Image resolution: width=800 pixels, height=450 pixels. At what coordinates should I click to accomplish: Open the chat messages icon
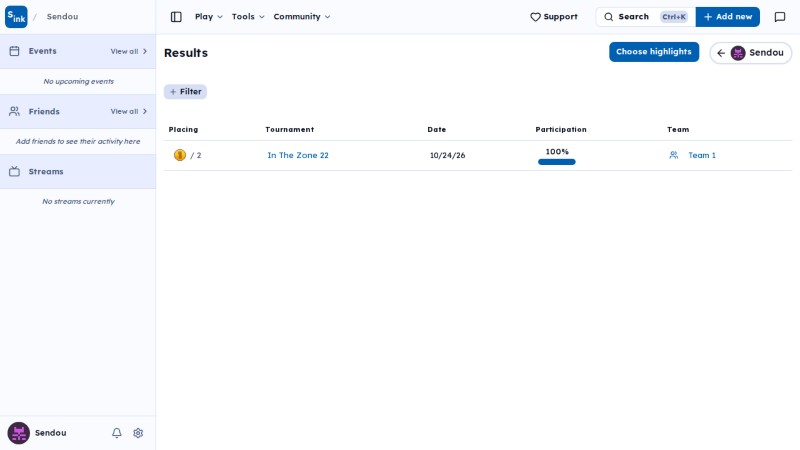(x=780, y=17)
